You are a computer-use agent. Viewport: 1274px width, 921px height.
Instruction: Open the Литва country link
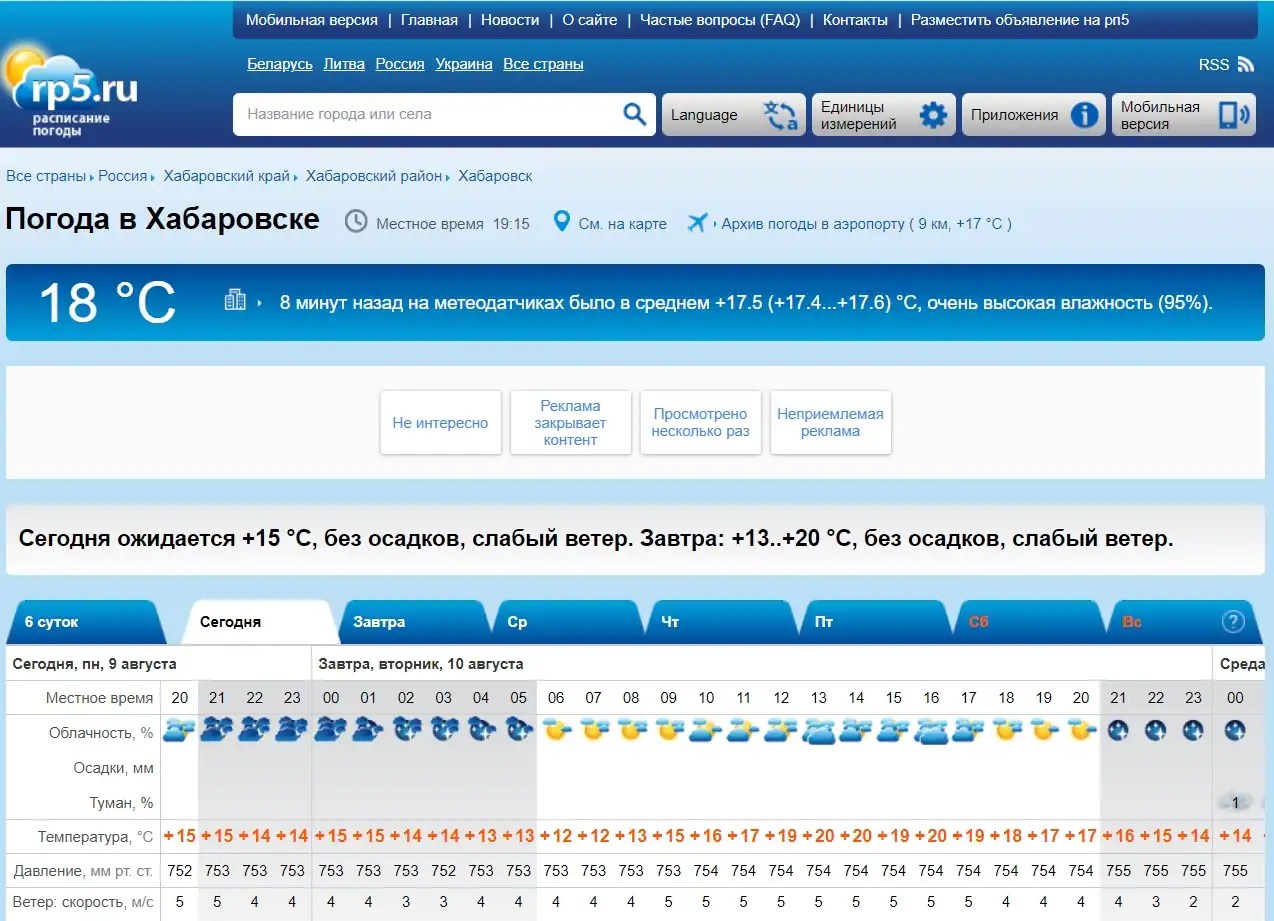click(344, 64)
